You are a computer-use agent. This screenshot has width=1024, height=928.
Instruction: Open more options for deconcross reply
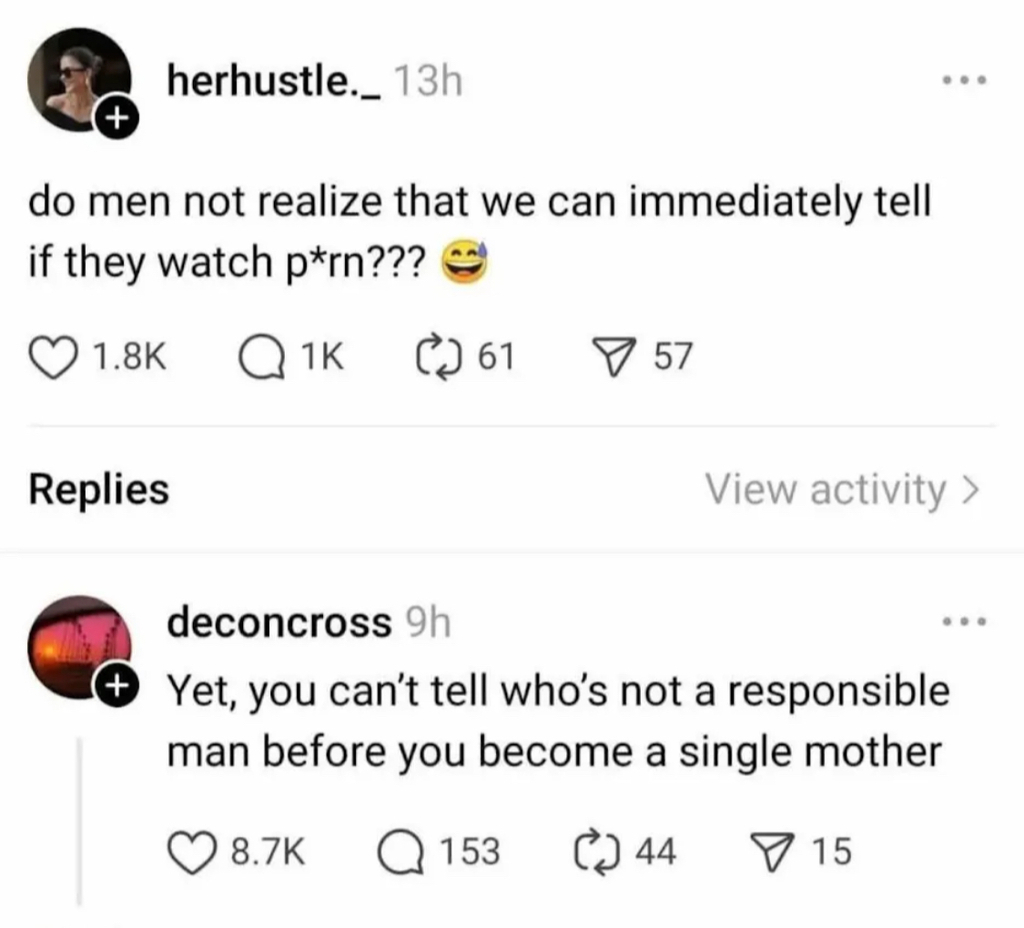(965, 622)
